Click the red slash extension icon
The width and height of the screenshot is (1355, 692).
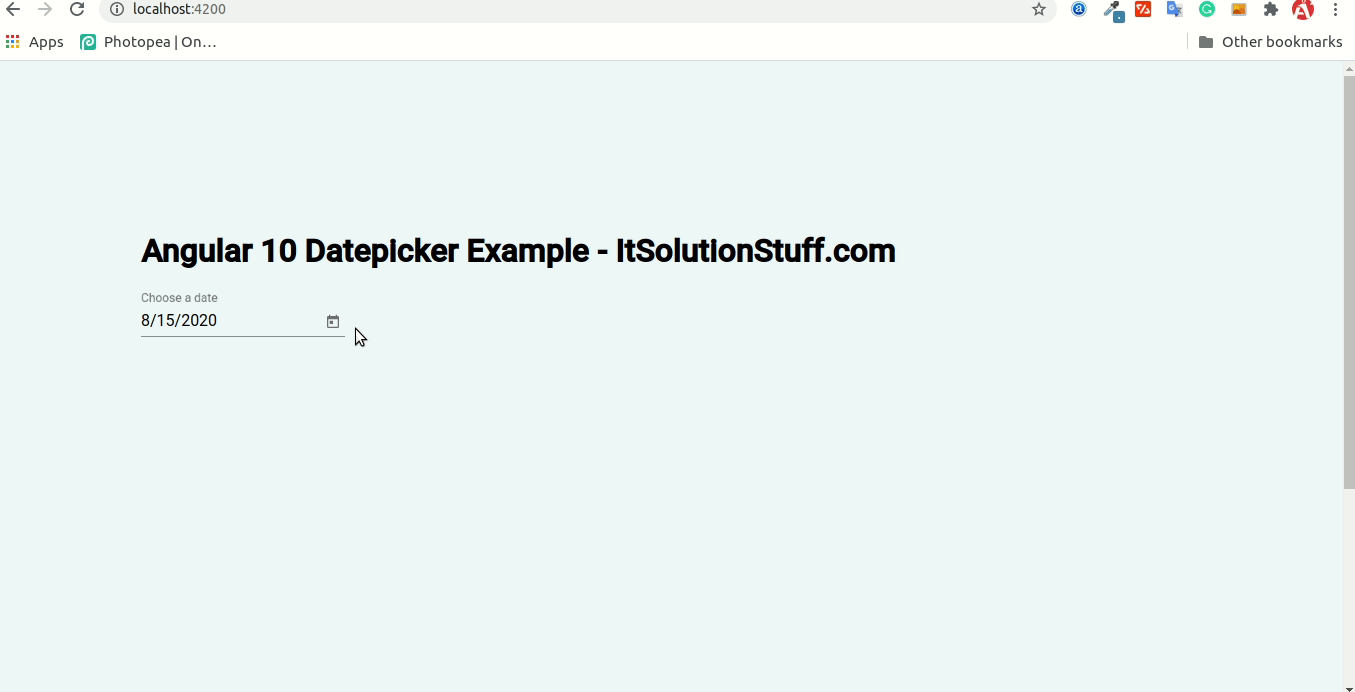tap(1143, 9)
